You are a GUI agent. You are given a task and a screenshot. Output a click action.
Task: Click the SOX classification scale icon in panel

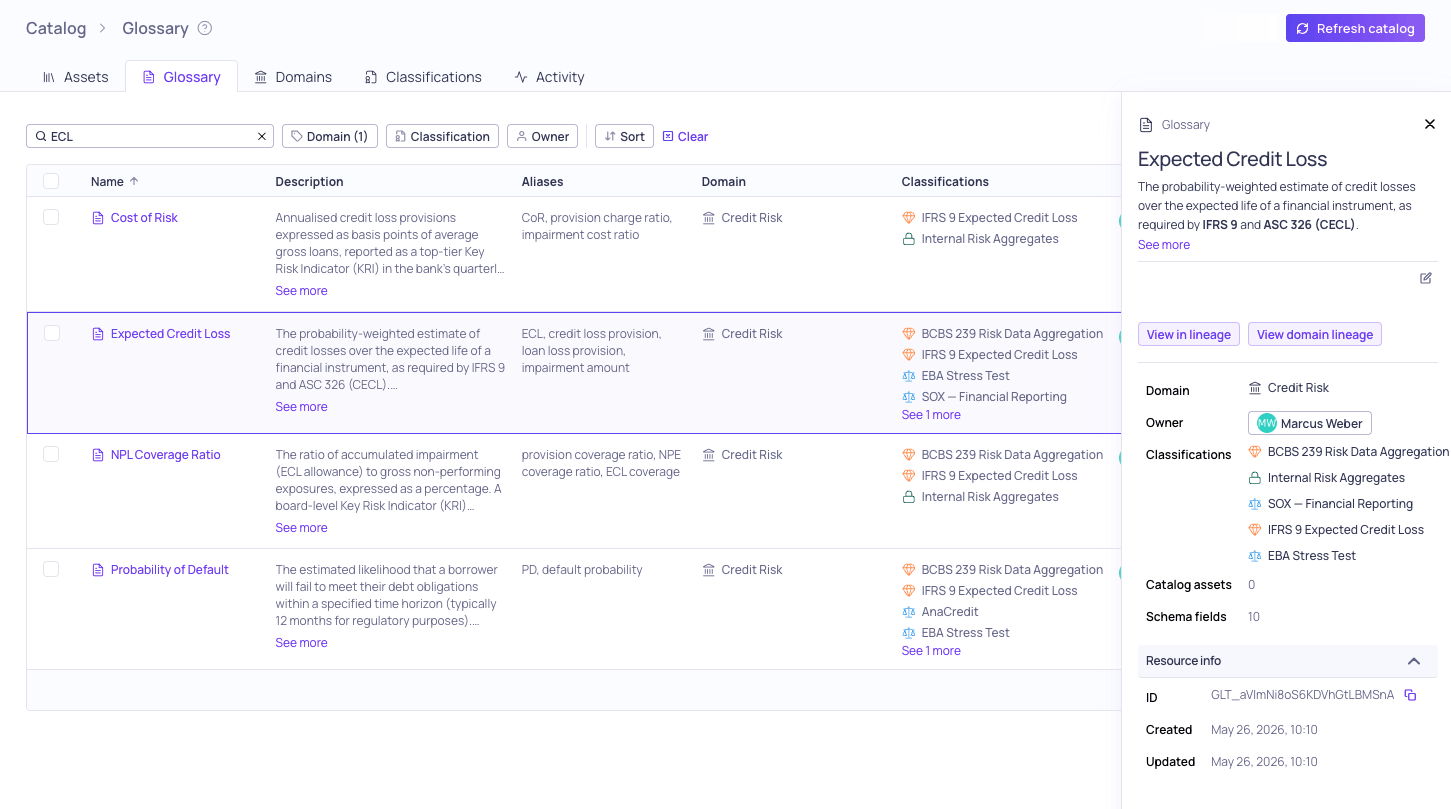click(x=1255, y=504)
